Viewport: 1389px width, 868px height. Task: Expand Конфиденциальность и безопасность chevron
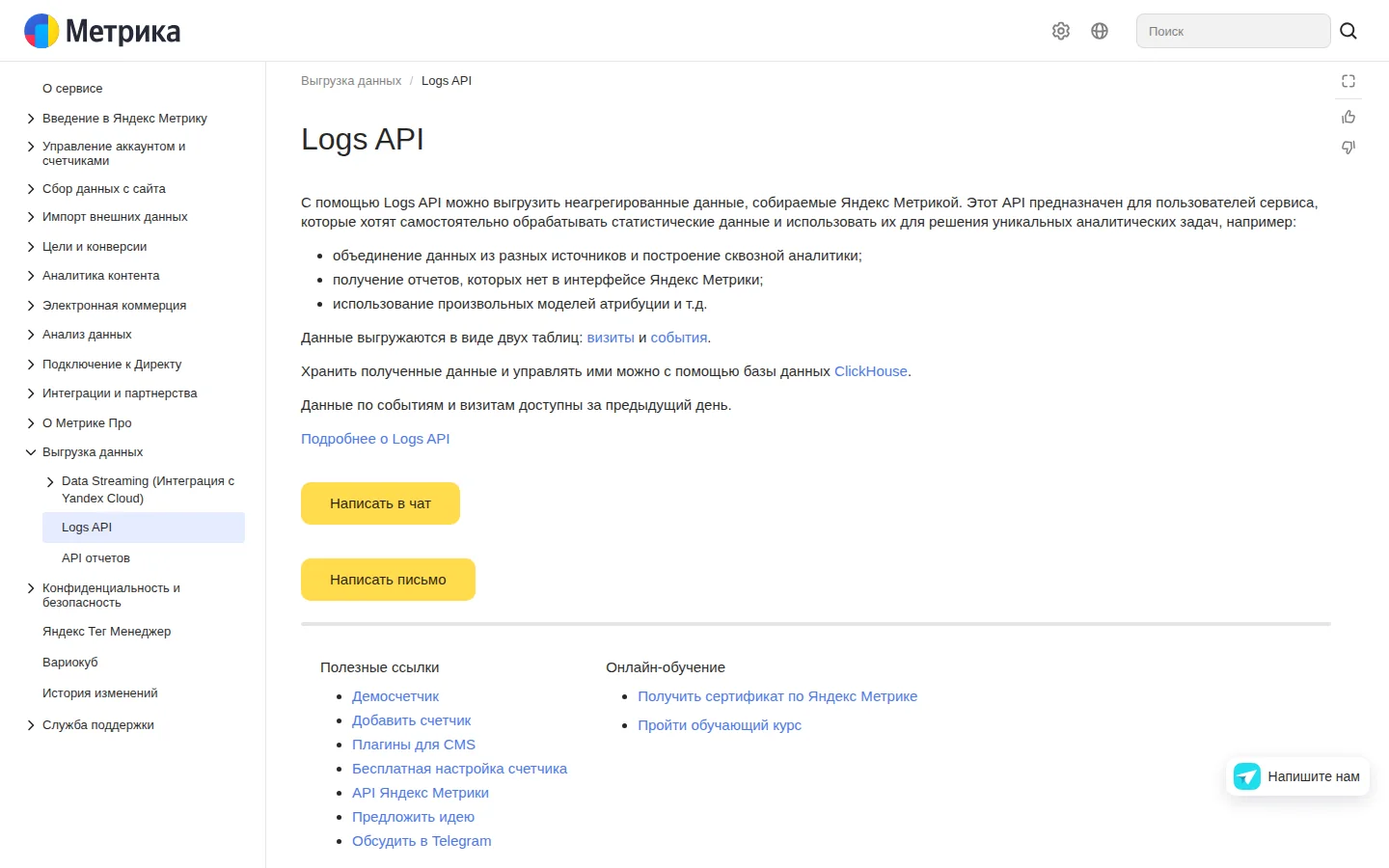coord(31,588)
